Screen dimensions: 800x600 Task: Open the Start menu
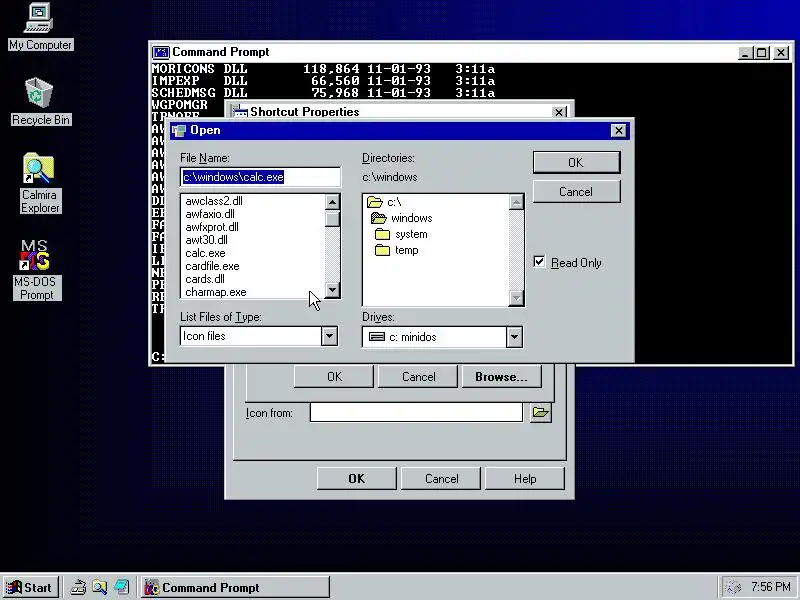30,587
